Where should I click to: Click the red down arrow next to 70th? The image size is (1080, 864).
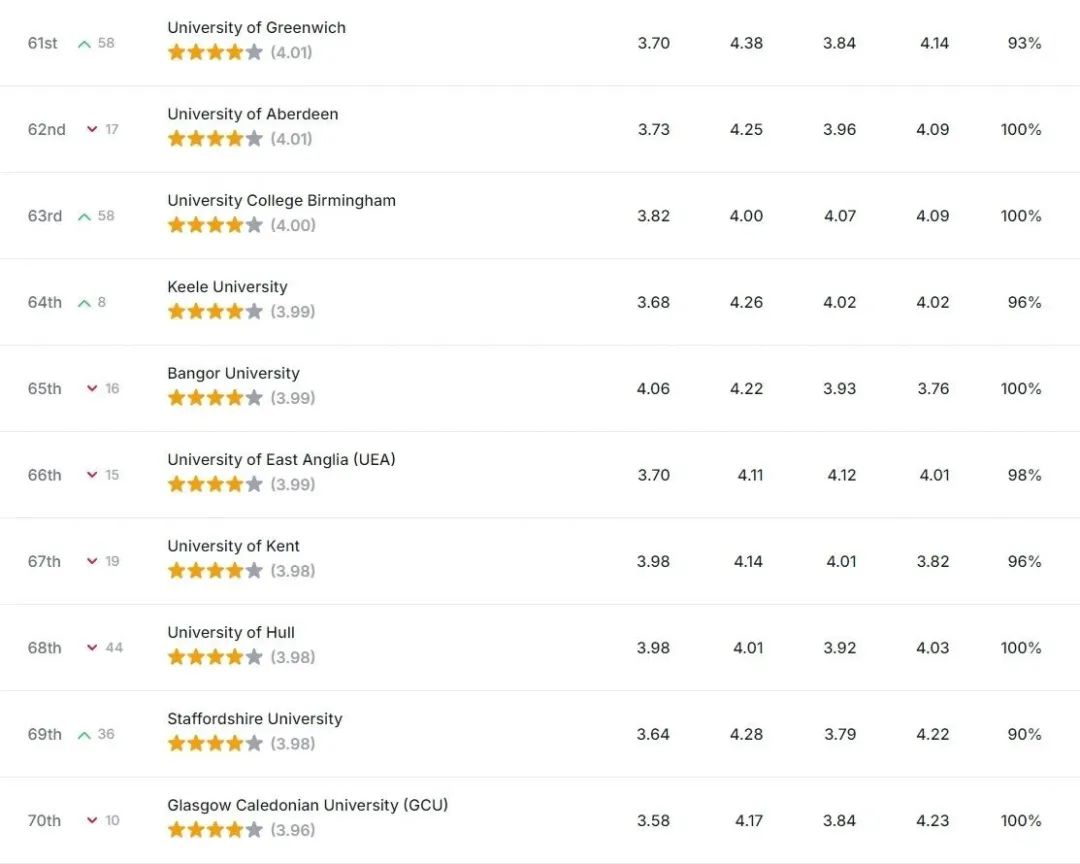92,821
